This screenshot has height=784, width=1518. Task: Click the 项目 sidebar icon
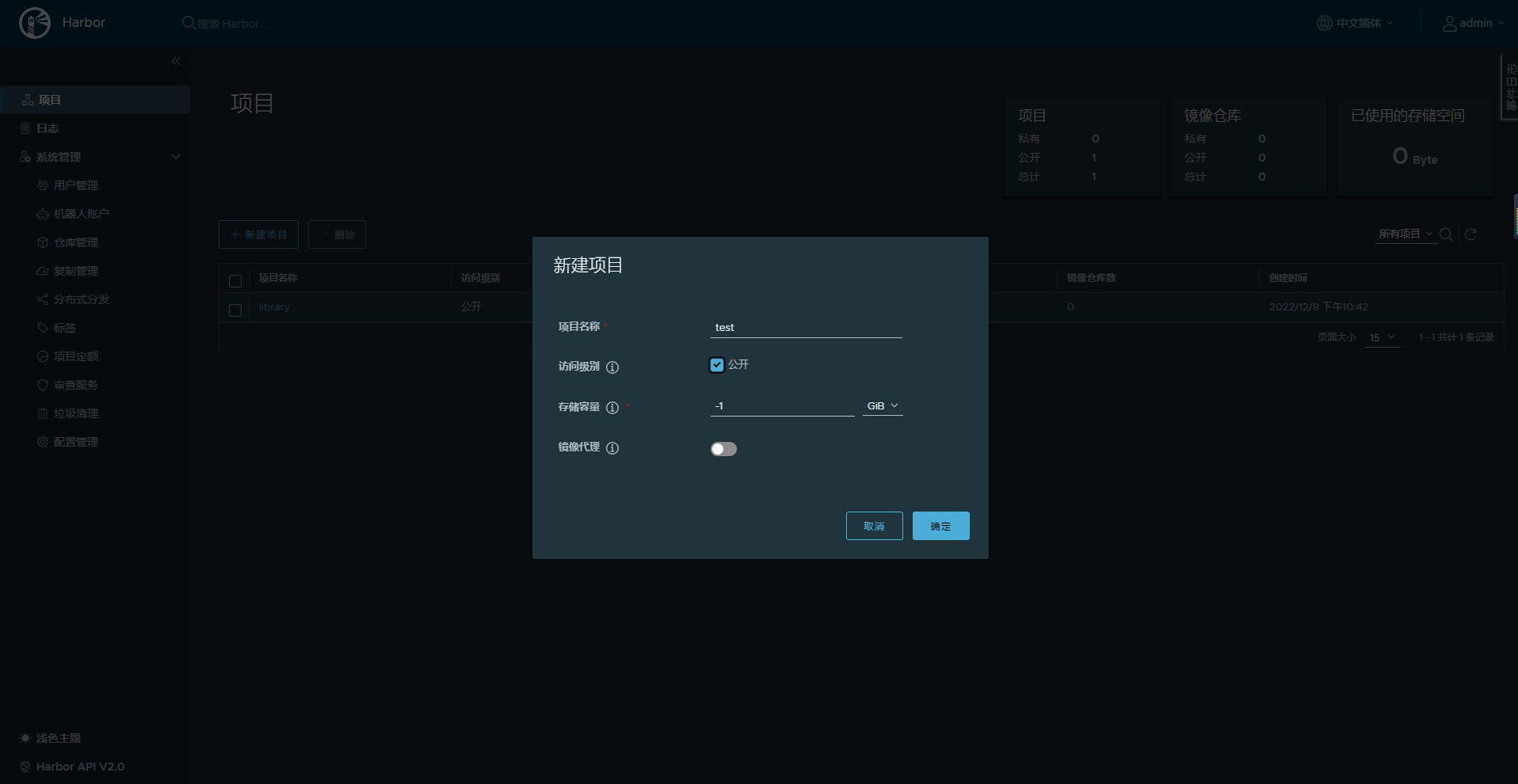tap(28, 100)
